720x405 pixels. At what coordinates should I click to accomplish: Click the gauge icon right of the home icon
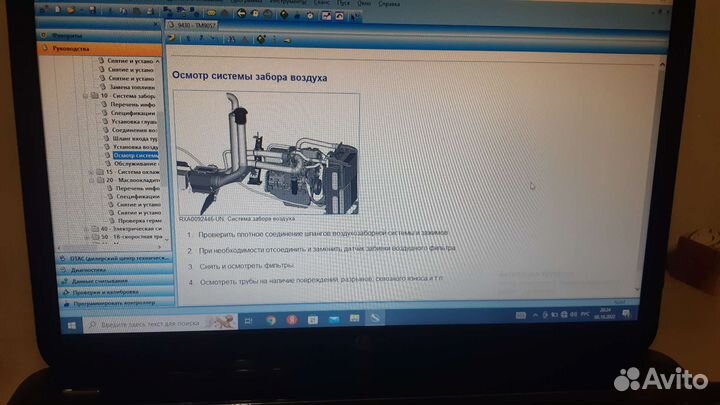(x=268, y=14)
